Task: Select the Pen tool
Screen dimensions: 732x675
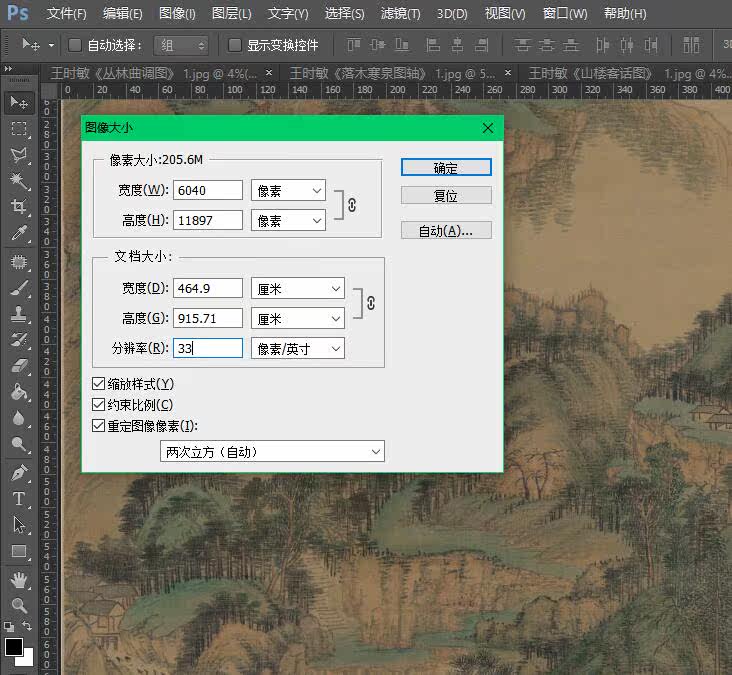Action: [19, 473]
